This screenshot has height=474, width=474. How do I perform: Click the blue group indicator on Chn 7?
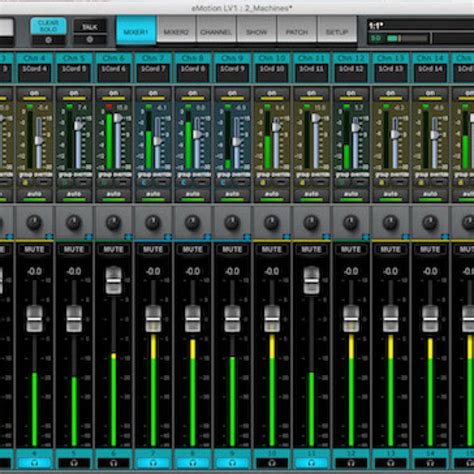click(144, 182)
